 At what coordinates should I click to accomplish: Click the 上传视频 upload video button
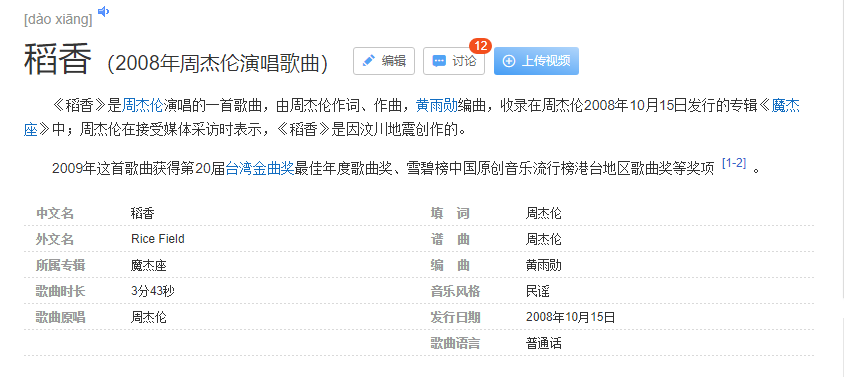pyautogui.click(x=536, y=61)
